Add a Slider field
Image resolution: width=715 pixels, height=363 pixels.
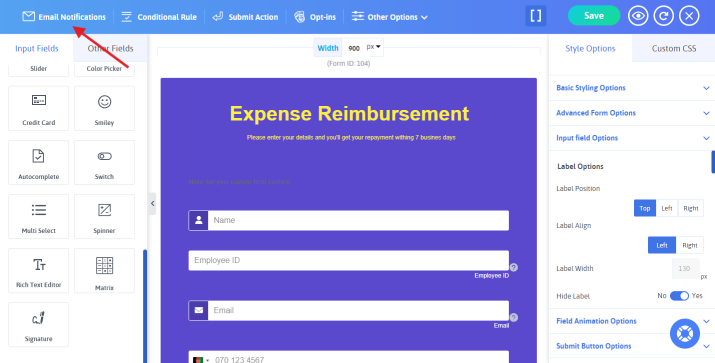[38, 69]
